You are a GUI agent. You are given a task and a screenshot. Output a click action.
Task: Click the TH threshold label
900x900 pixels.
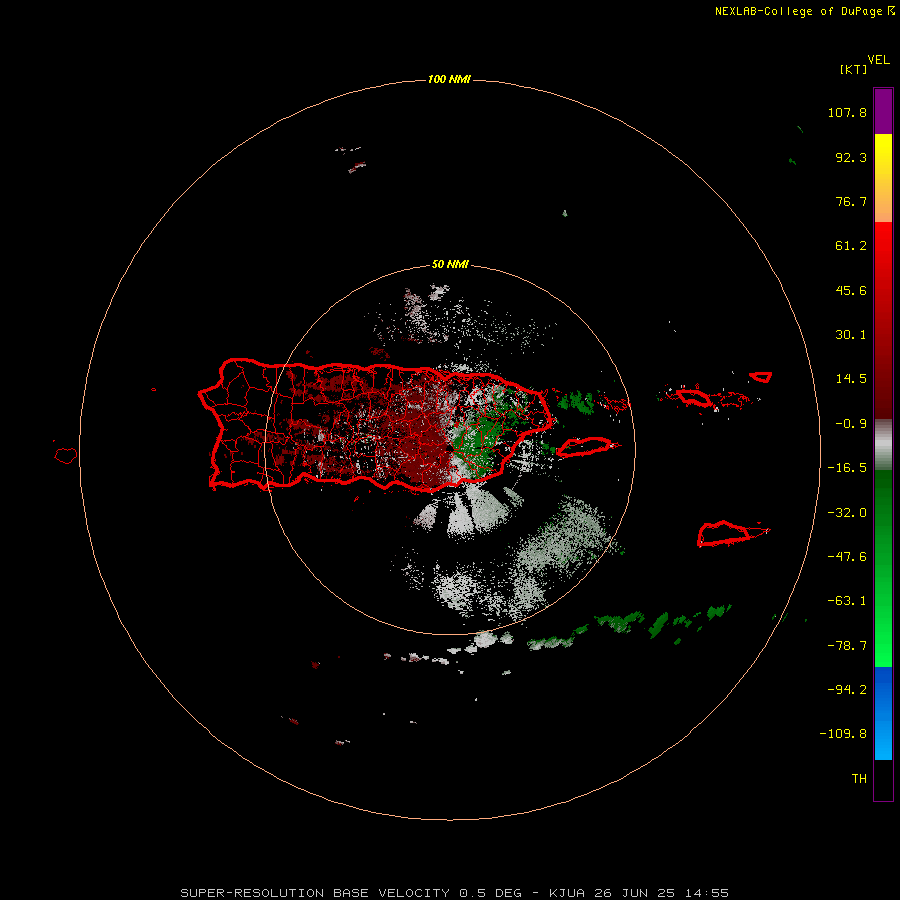point(859,779)
